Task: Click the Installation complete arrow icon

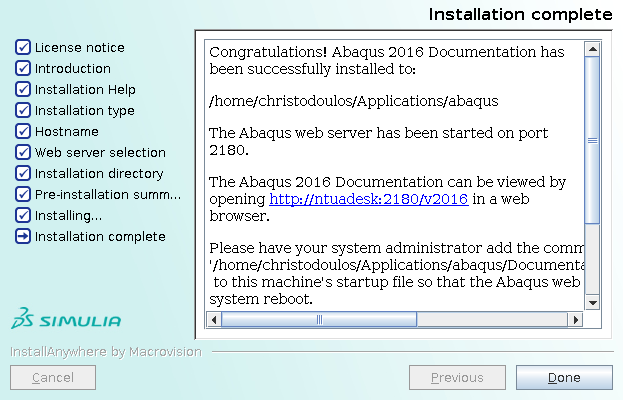Action: (23, 236)
